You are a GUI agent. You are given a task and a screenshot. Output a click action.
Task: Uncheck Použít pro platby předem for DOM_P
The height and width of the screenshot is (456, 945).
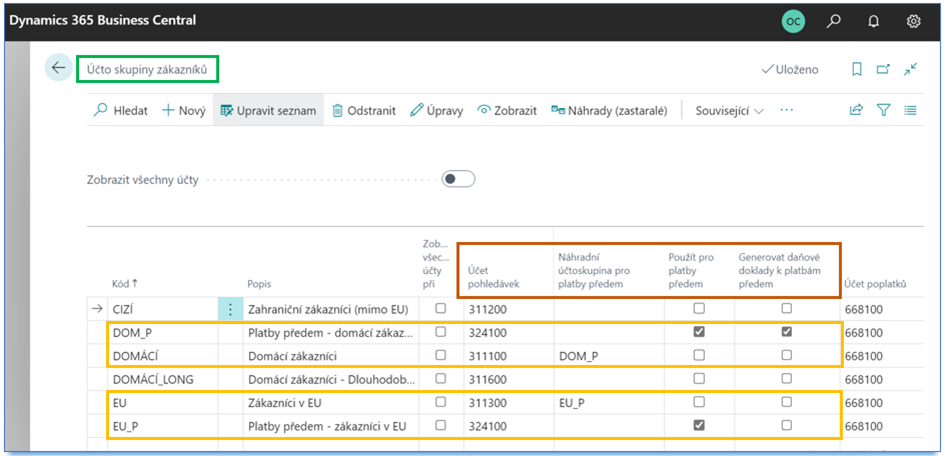tap(699, 332)
